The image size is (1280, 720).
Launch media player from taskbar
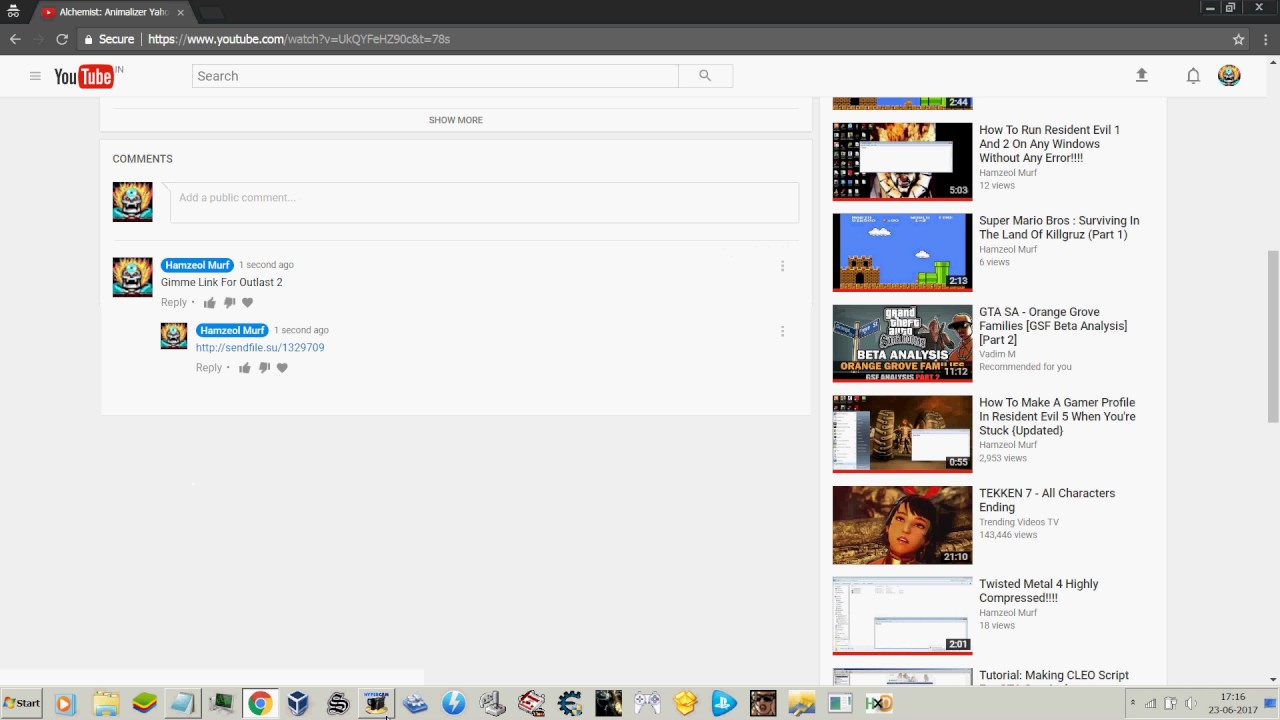click(x=65, y=703)
